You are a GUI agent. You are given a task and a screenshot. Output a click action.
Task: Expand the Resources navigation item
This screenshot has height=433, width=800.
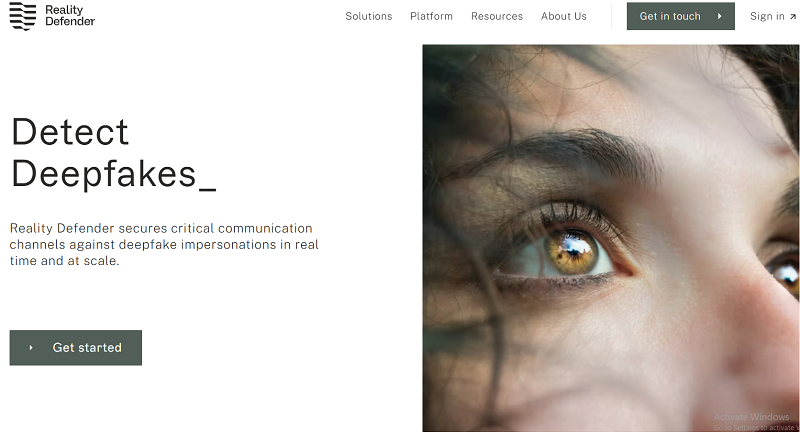point(496,16)
